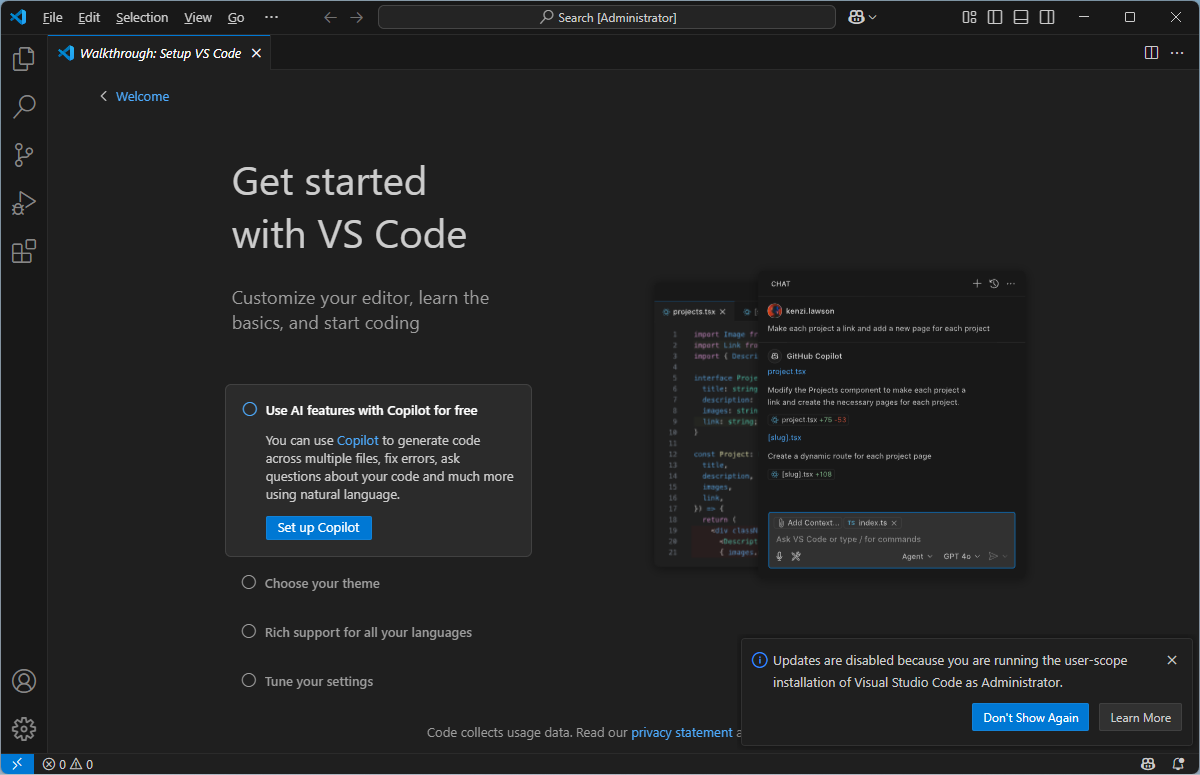
Task: Click the Accounts icon in the activity bar
Action: pyautogui.click(x=24, y=681)
